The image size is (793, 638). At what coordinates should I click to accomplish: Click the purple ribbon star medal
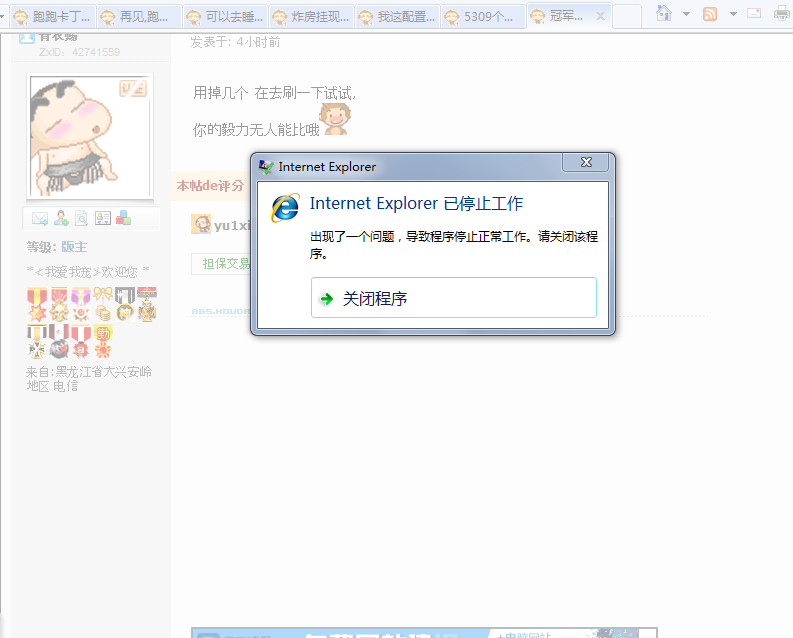click(x=81, y=304)
